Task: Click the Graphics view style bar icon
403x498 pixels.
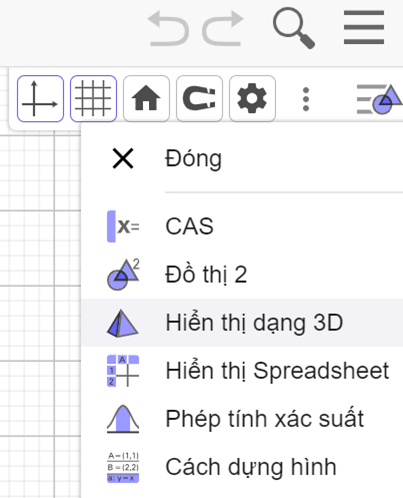Action: coord(379,99)
